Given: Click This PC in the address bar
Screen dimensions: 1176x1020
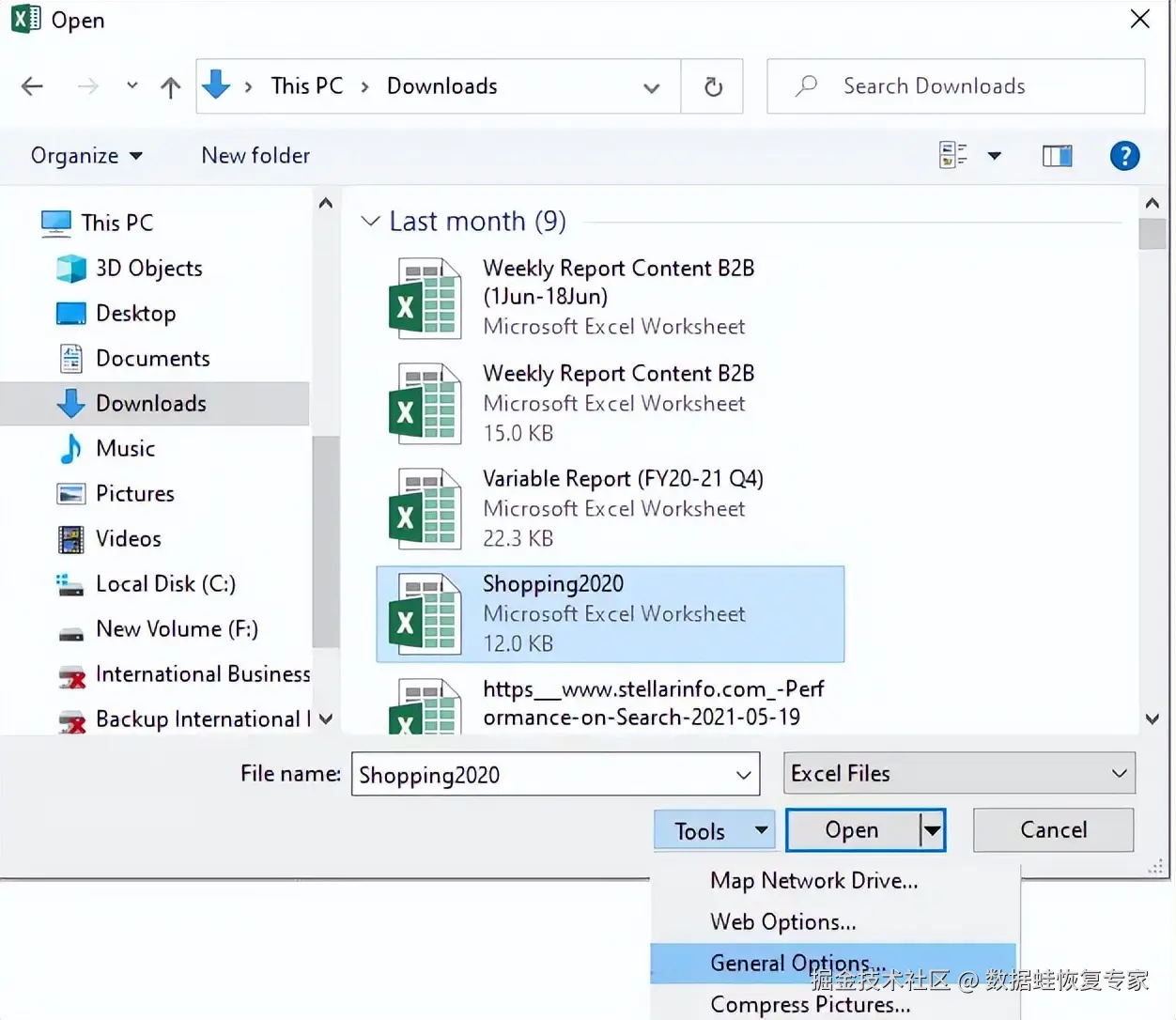Looking at the screenshot, I should point(307,86).
